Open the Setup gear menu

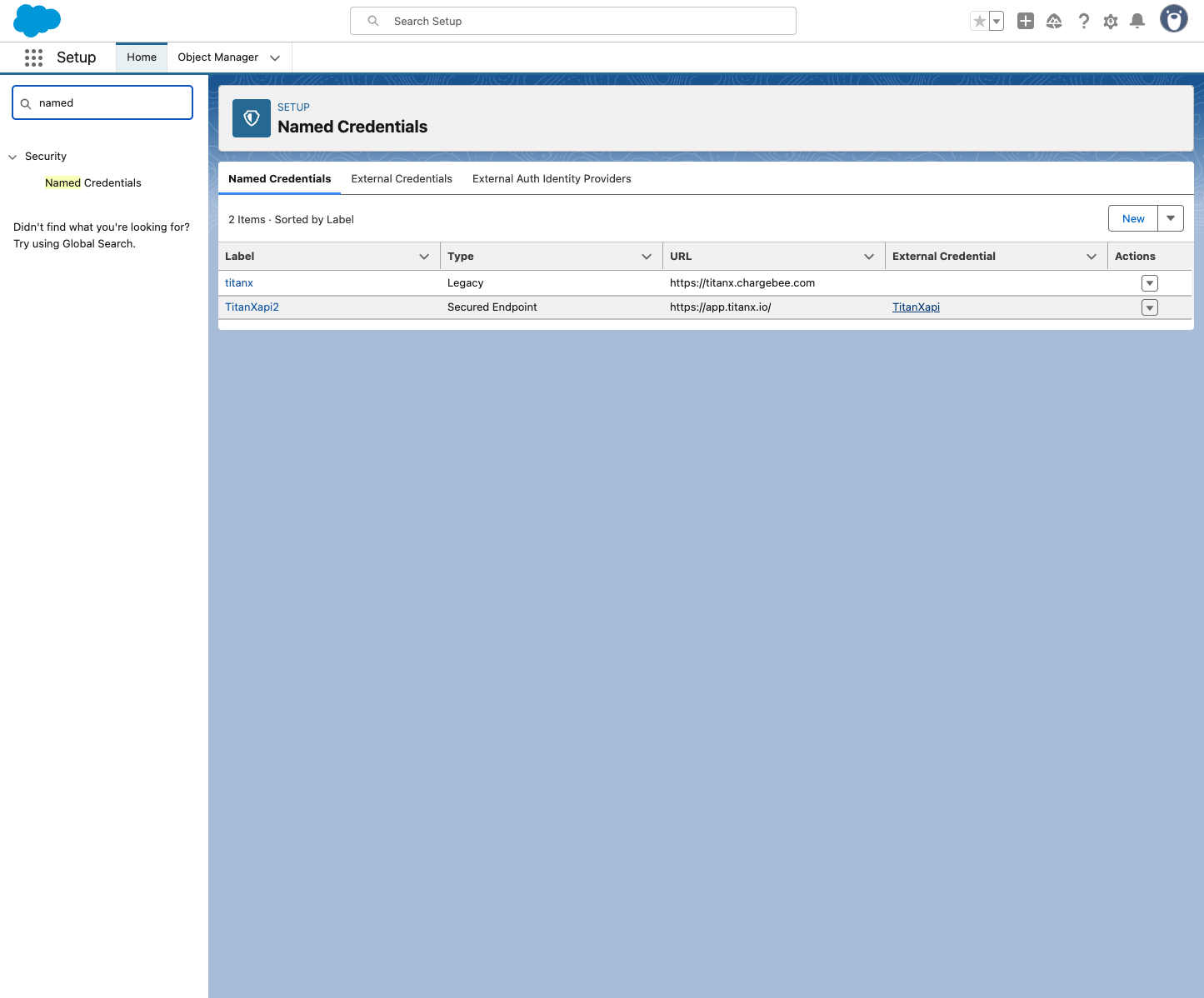point(1111,22)
